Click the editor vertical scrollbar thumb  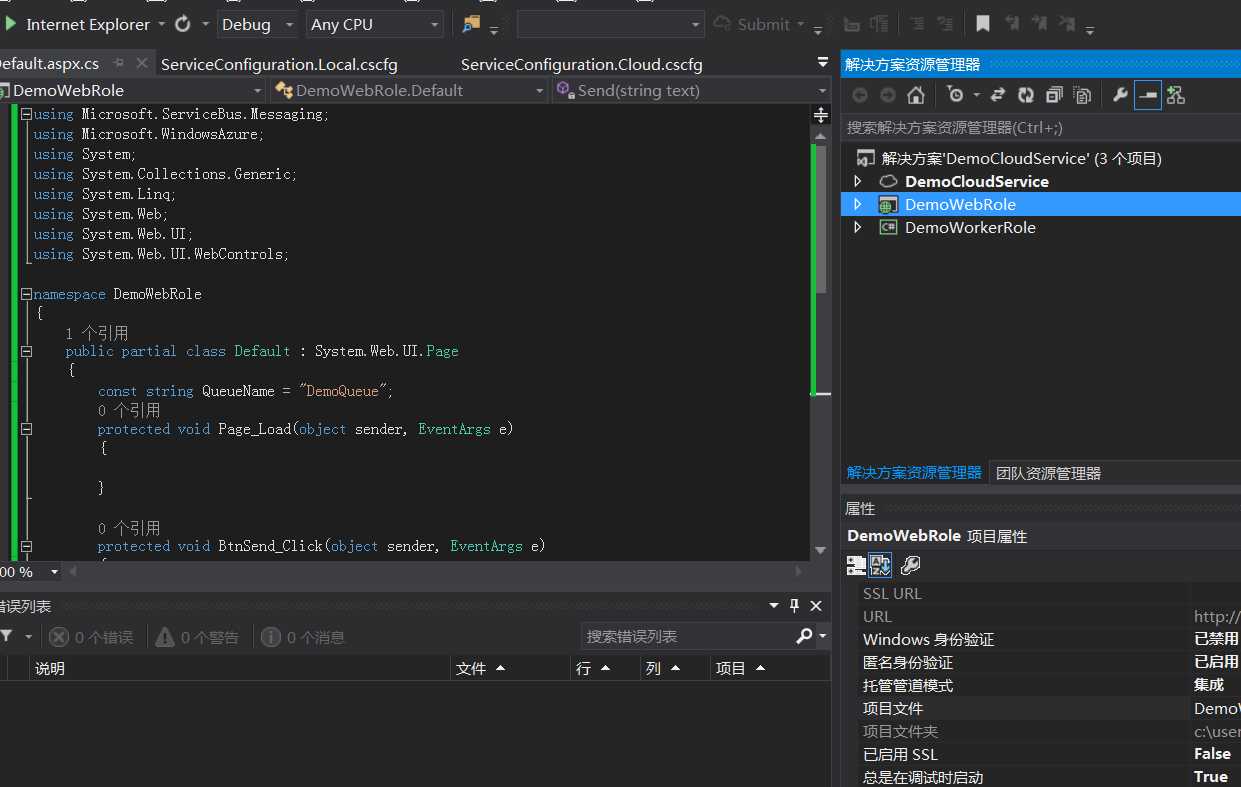[820, 218]
